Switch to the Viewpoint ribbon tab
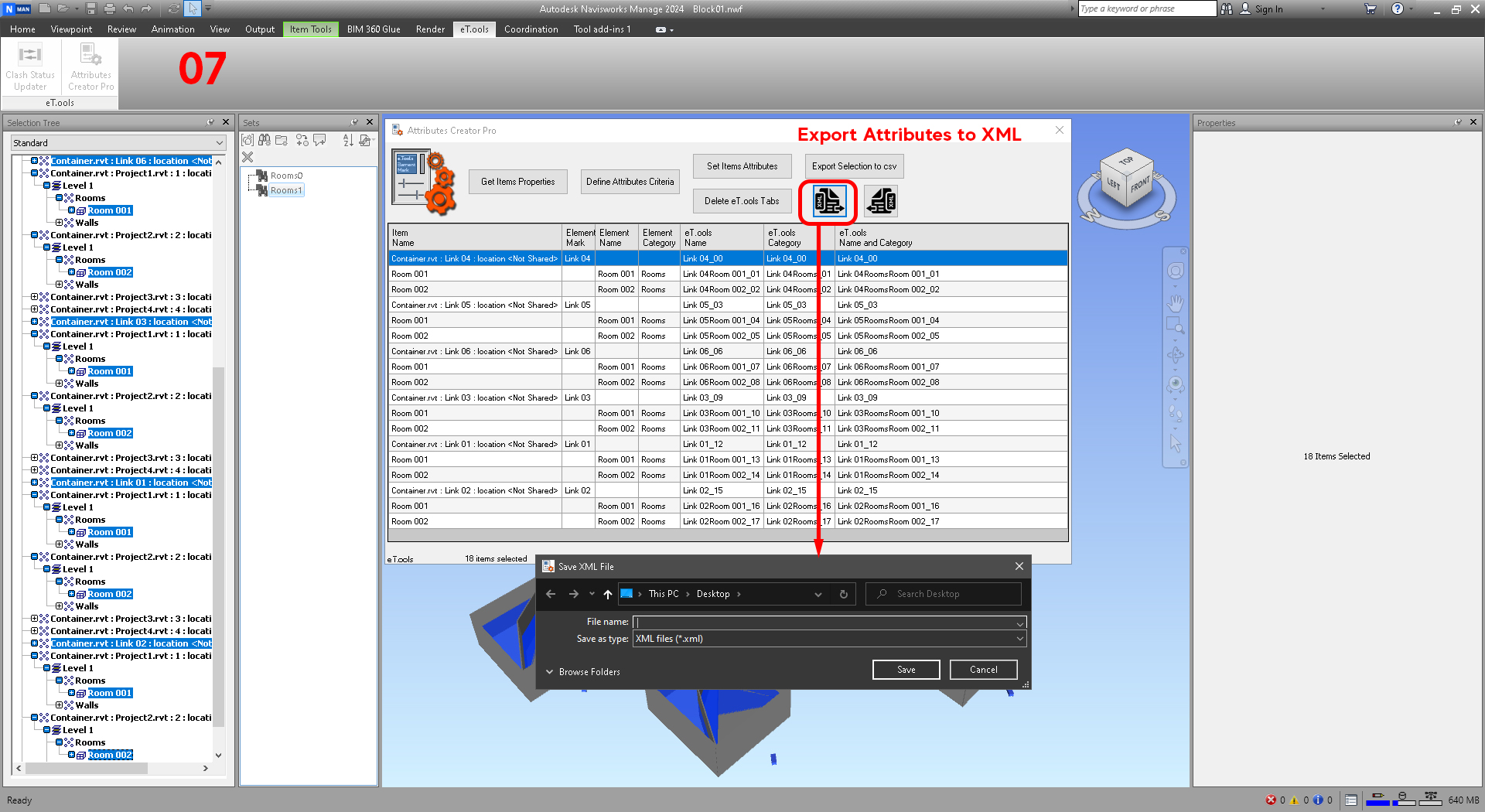The width and height of the screenshot is (1485, 812). tap(71, 29)
